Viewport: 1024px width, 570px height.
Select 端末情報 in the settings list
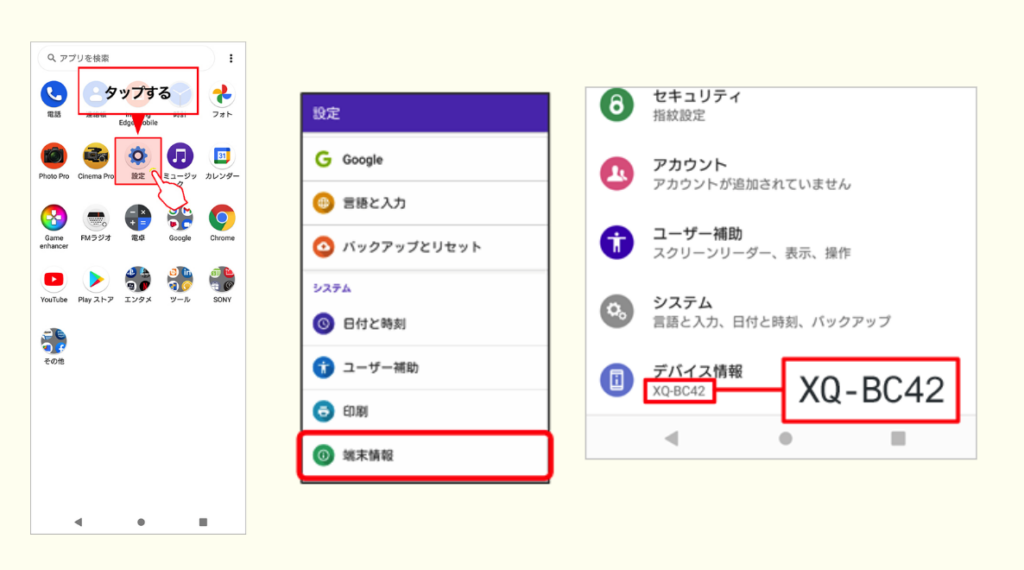pos(425,455)
